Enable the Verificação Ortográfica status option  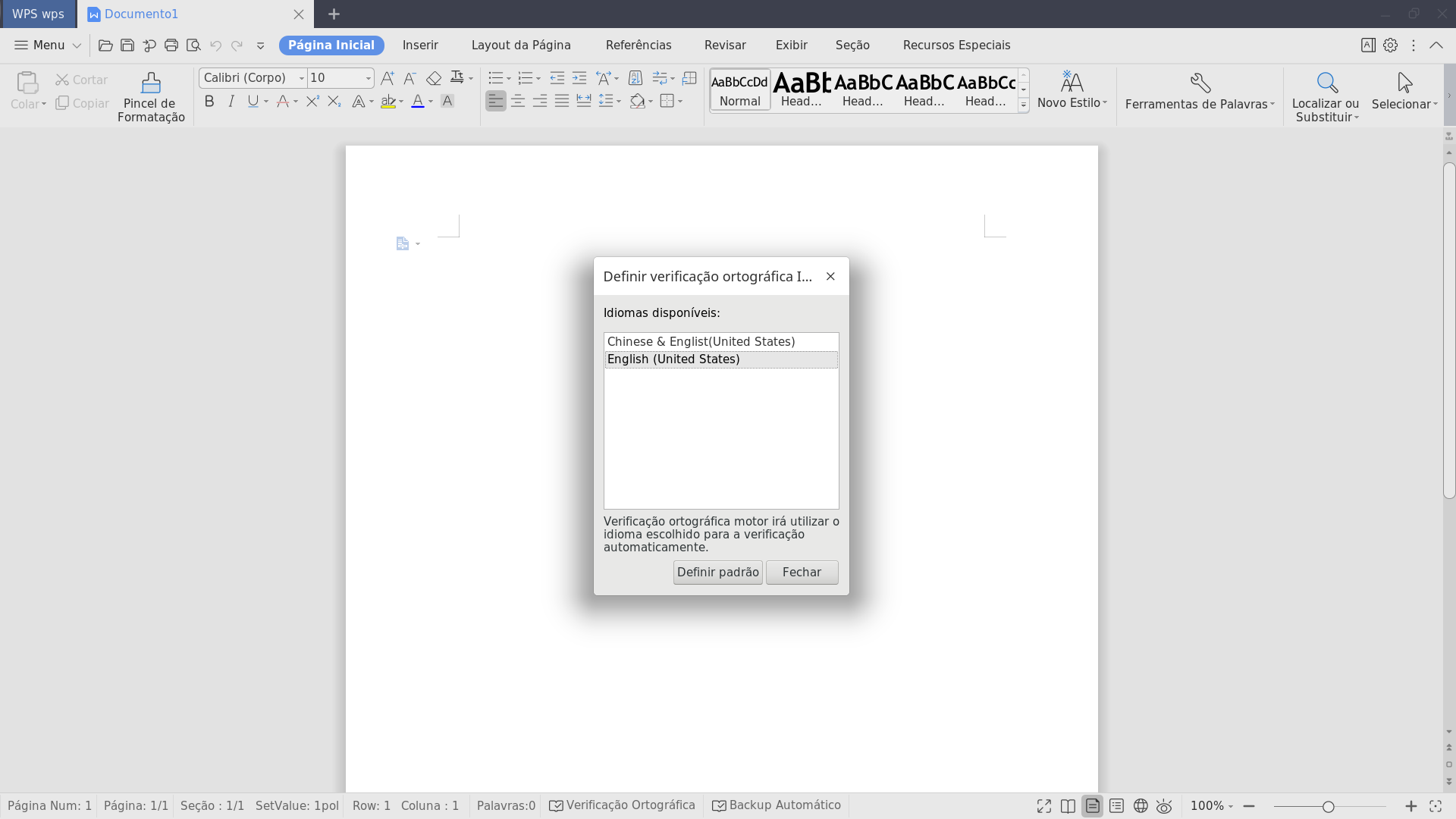coord(621,805)
